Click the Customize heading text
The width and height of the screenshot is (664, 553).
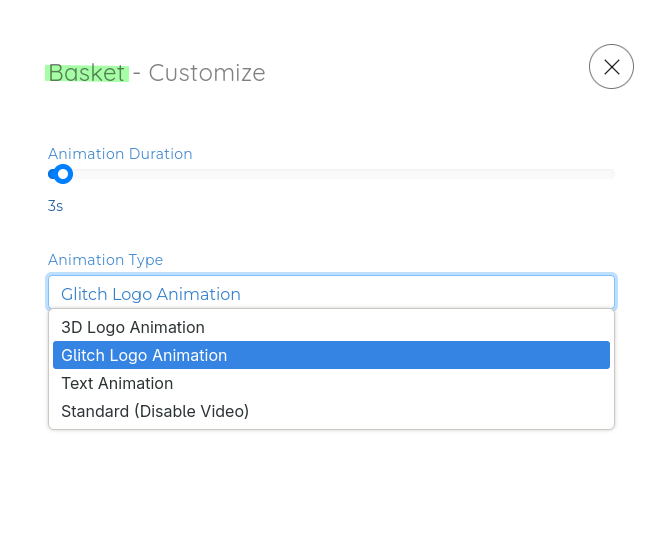(x=207, y=73)
